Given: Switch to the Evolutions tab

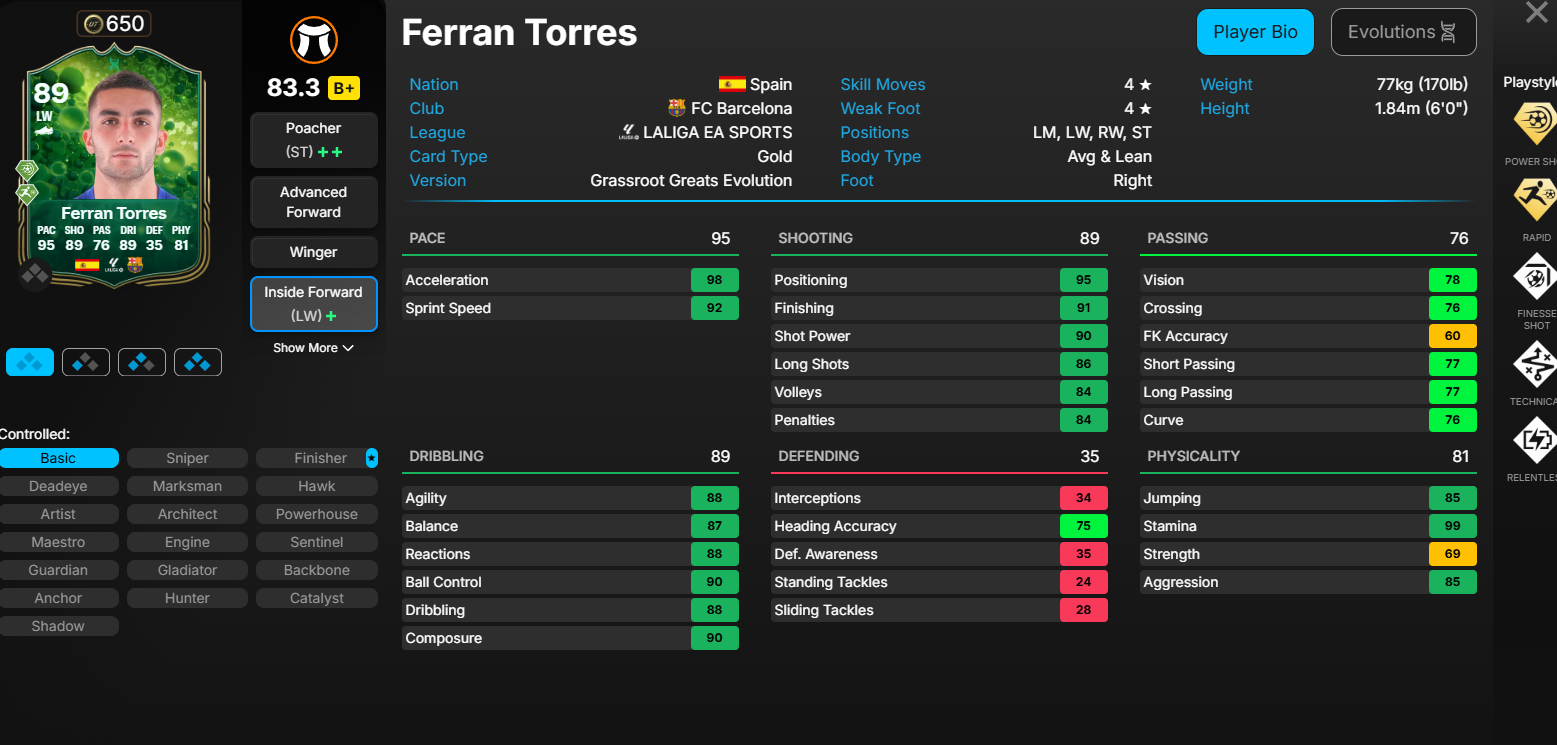Looking at the screenshot, I should [1403, 32].
